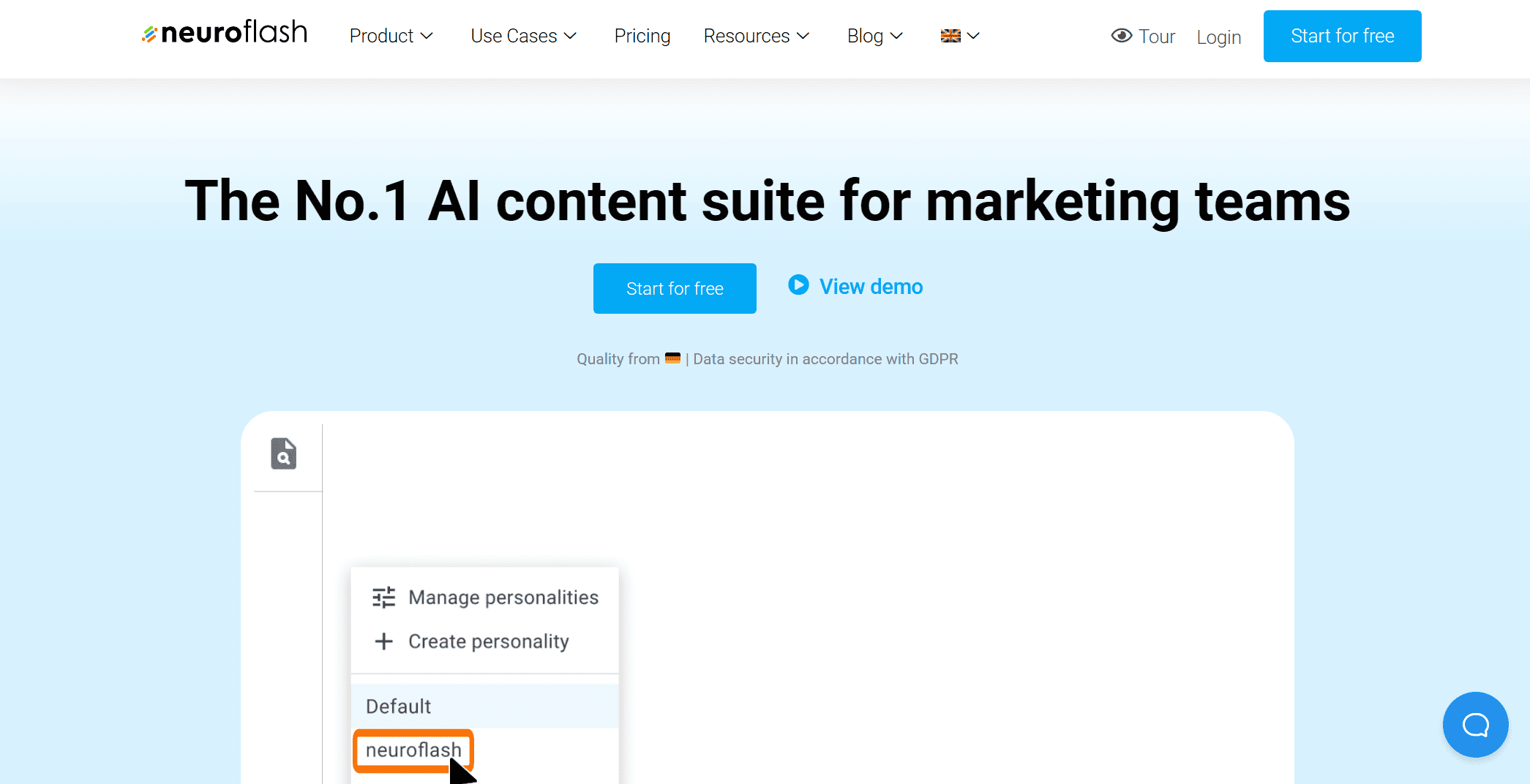
Task: Open the Resources dropdown
Action: [757, 36]
